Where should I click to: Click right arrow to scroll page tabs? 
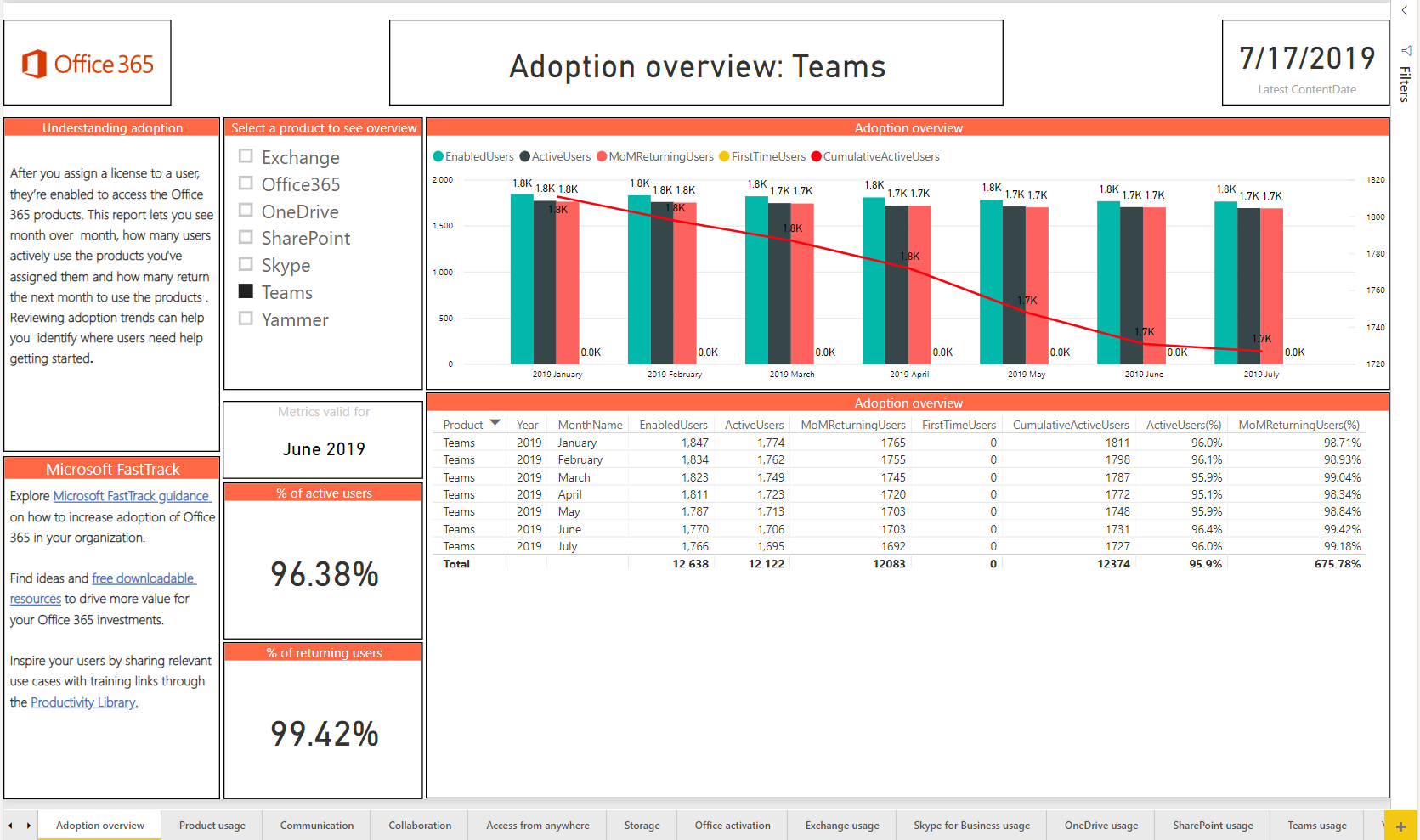(x=28, y=825)
